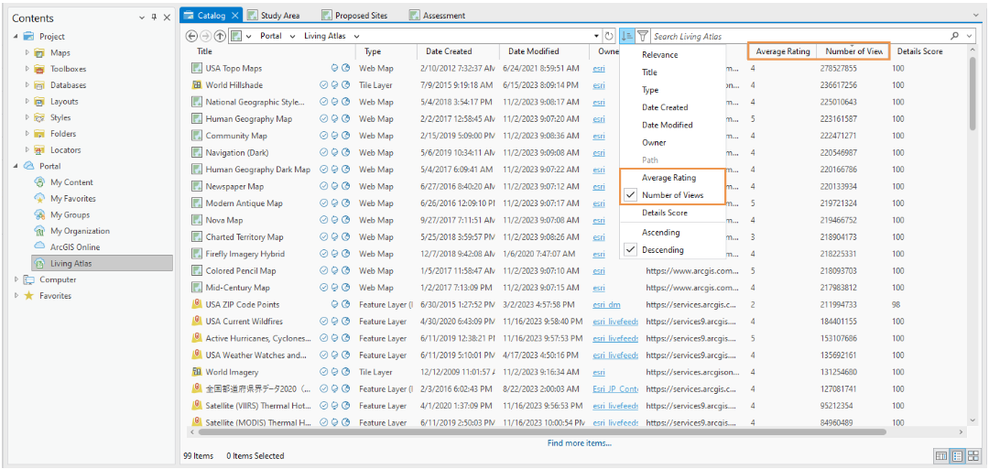Click the USA Topo Maps web map icon
The height and width of the screenshot is (471, 989).
pyautogui.click(x=196, y=68)
